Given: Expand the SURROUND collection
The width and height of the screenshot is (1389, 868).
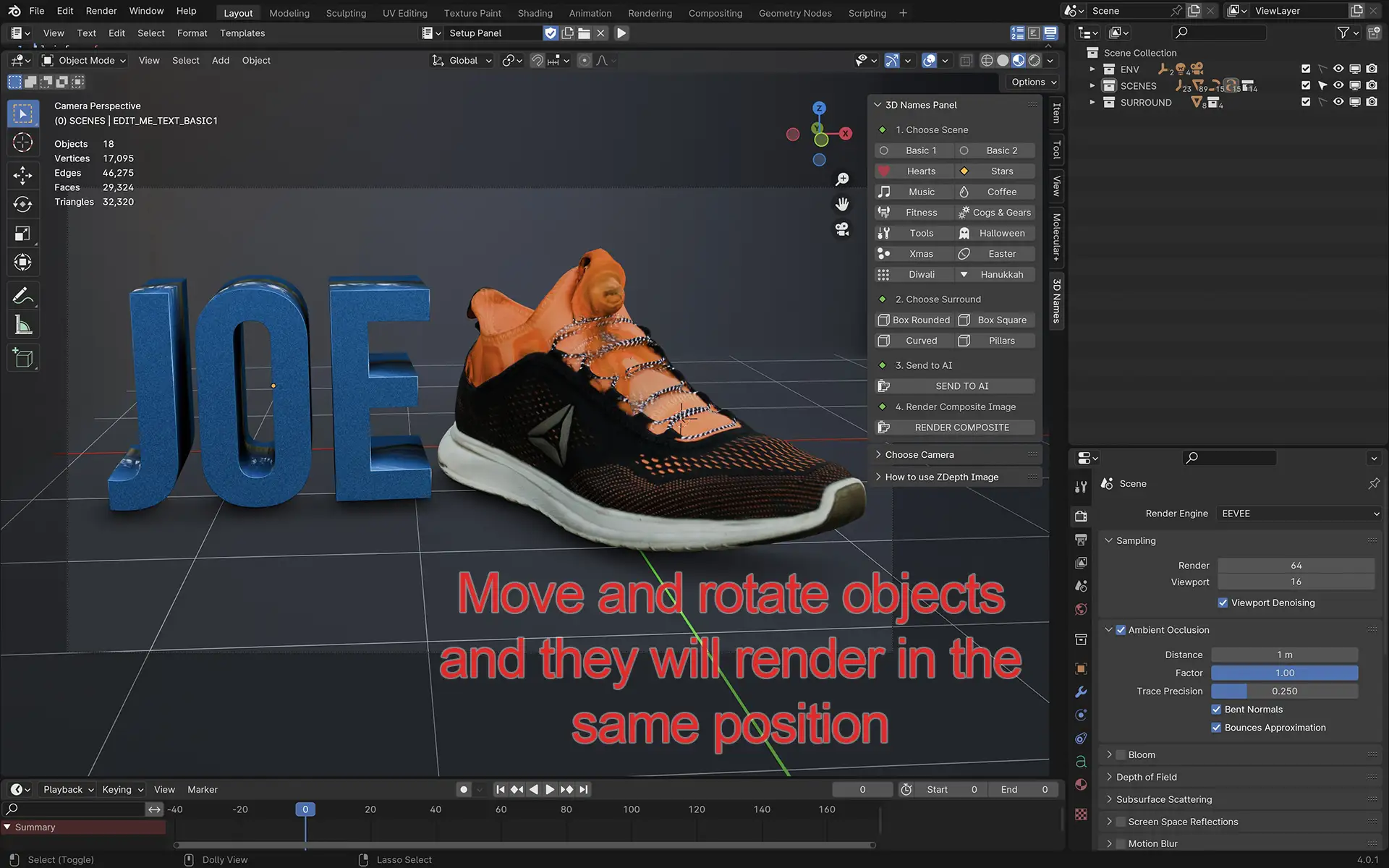Looking at the screenshot, I should (x=1092, y=102).
